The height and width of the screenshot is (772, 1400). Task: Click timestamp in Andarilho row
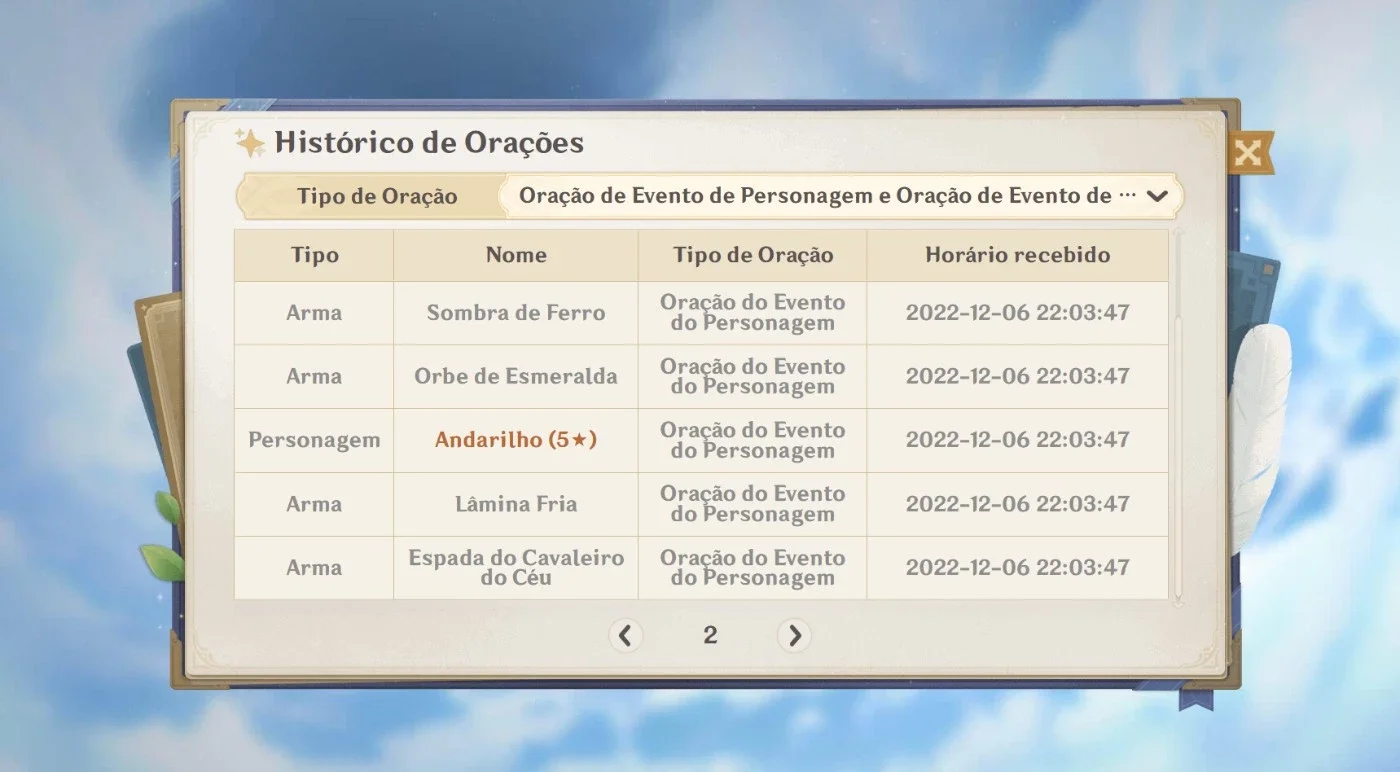coord(1017,440)
